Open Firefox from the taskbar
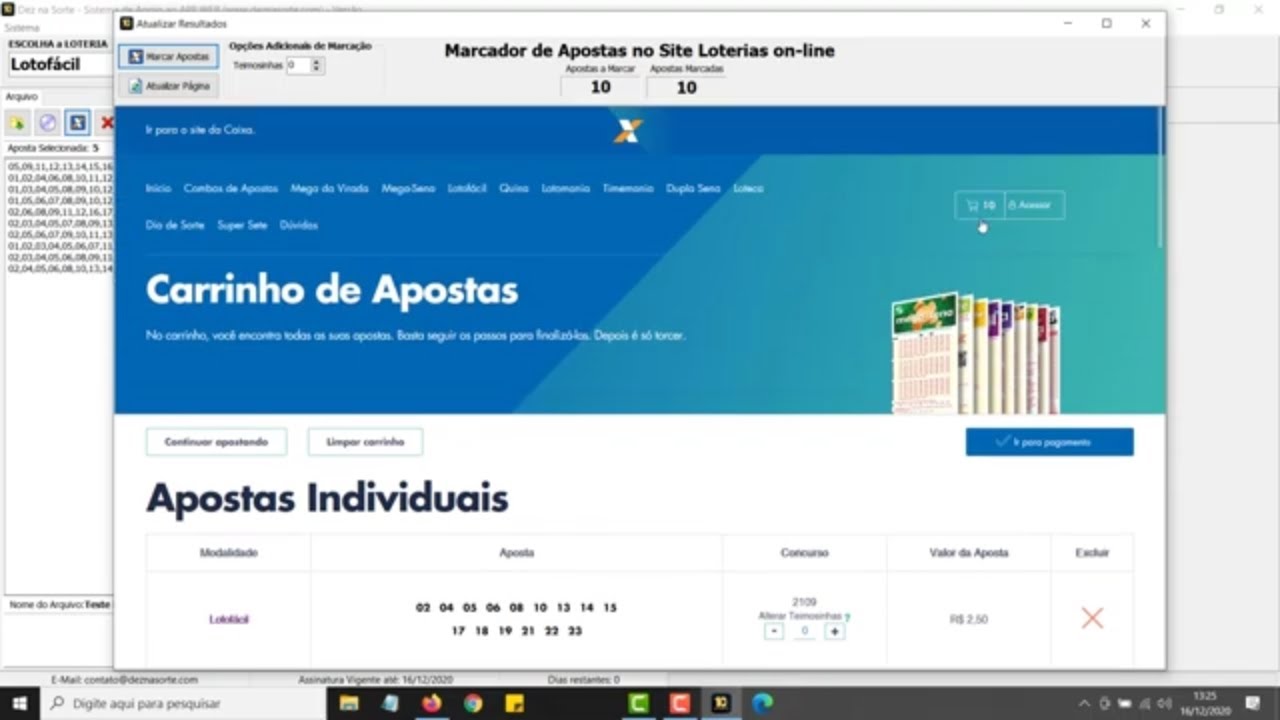 pos(431,703)
